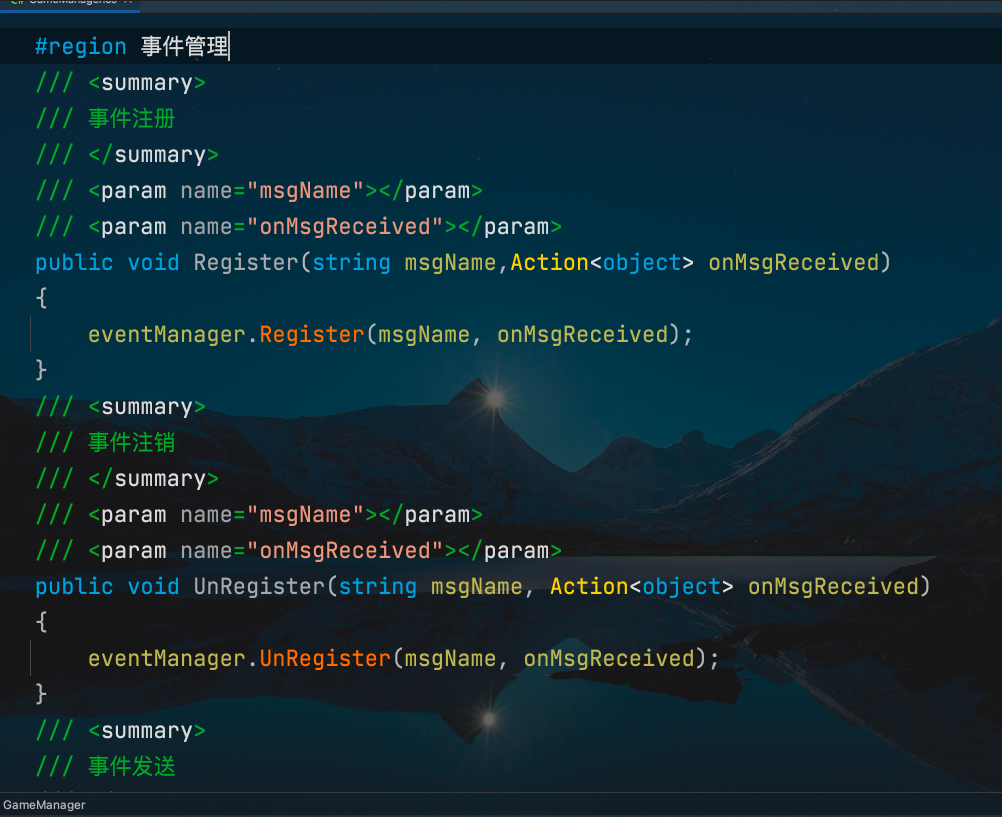Viewport: 1002px width, 817px height.
Task: Click the 事件注销 summary comment
Action: tap(131, 443)
